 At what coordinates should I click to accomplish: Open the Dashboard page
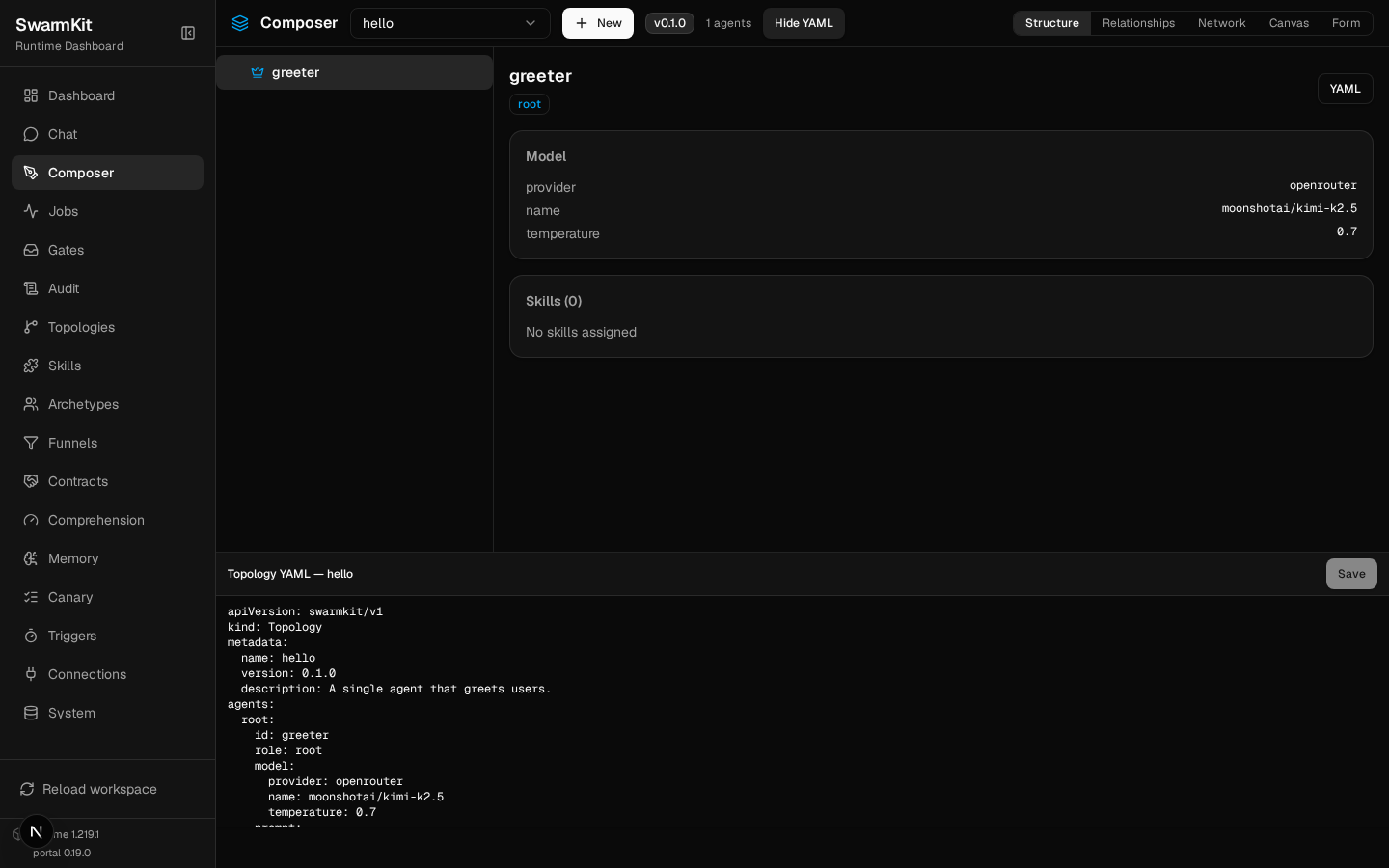tap(107, 95)
